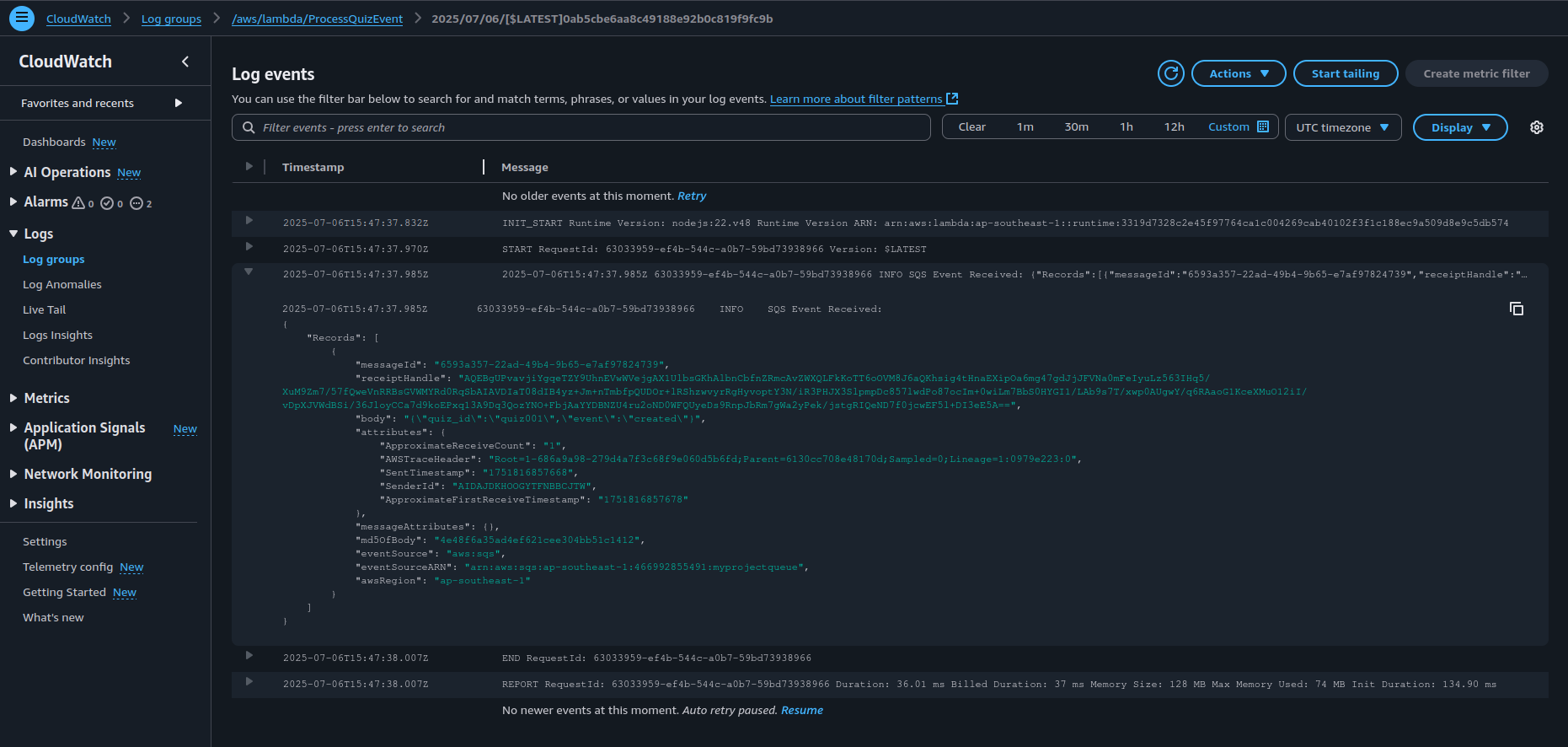Screen dimensions: 1568x747
Task: Open the settings gear for log display
Action: [1536, 127]
